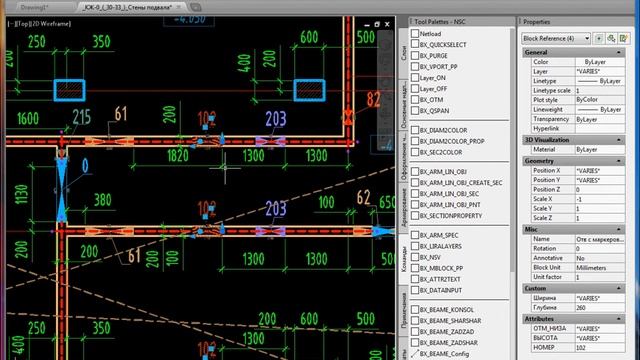Image resolution: width=640 pixels, height=360 pixels.
Task: Run the BX_VPORT_PP tool
Action: click(x=434, y=67)
